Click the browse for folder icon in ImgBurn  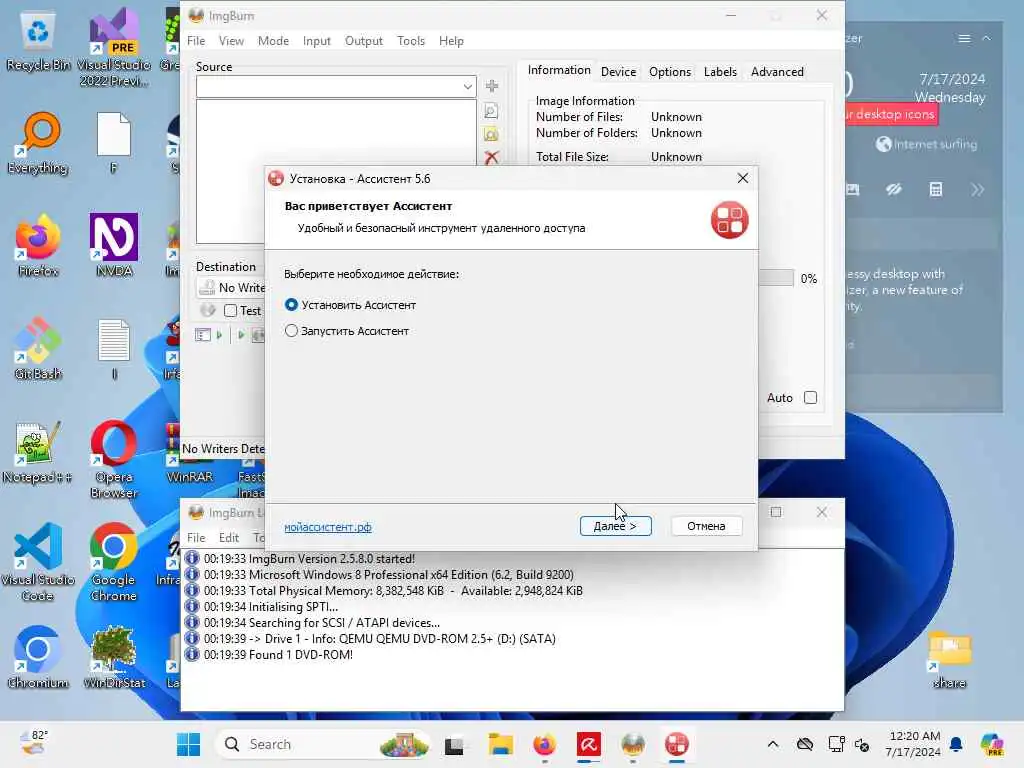pyautogui.click(x=491, y=135)
